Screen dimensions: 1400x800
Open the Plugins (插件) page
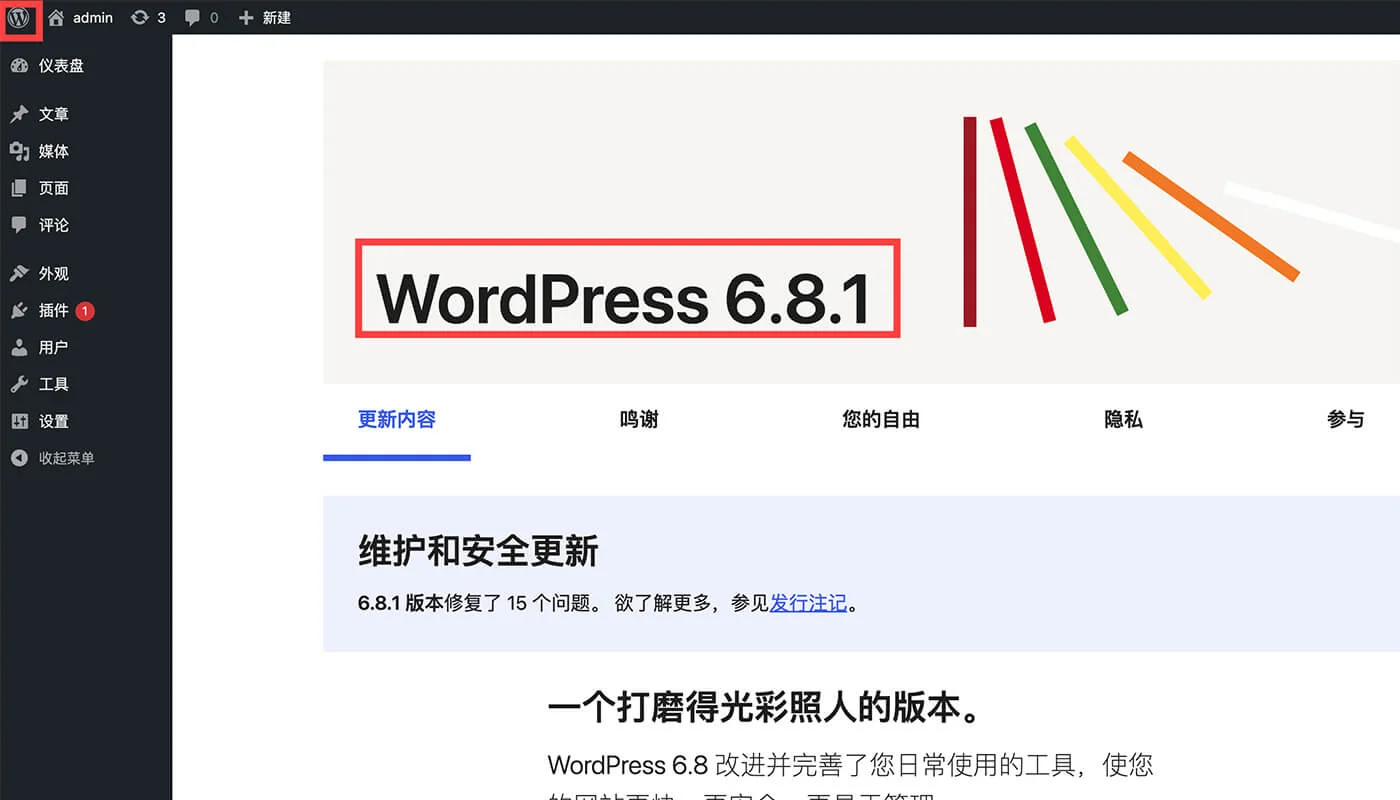click(x=52, y=310)
